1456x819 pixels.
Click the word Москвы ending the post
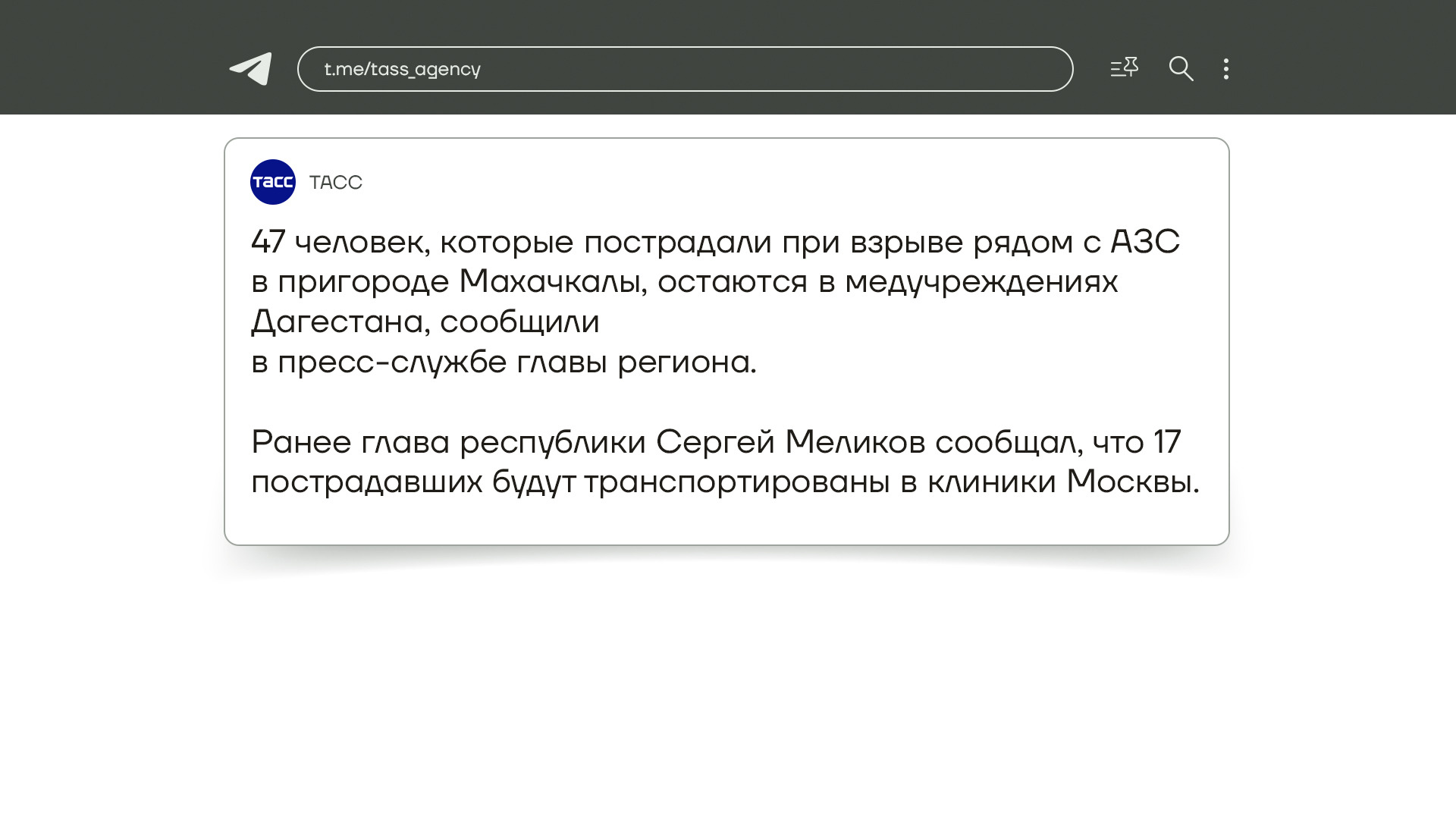point(1132,482)
